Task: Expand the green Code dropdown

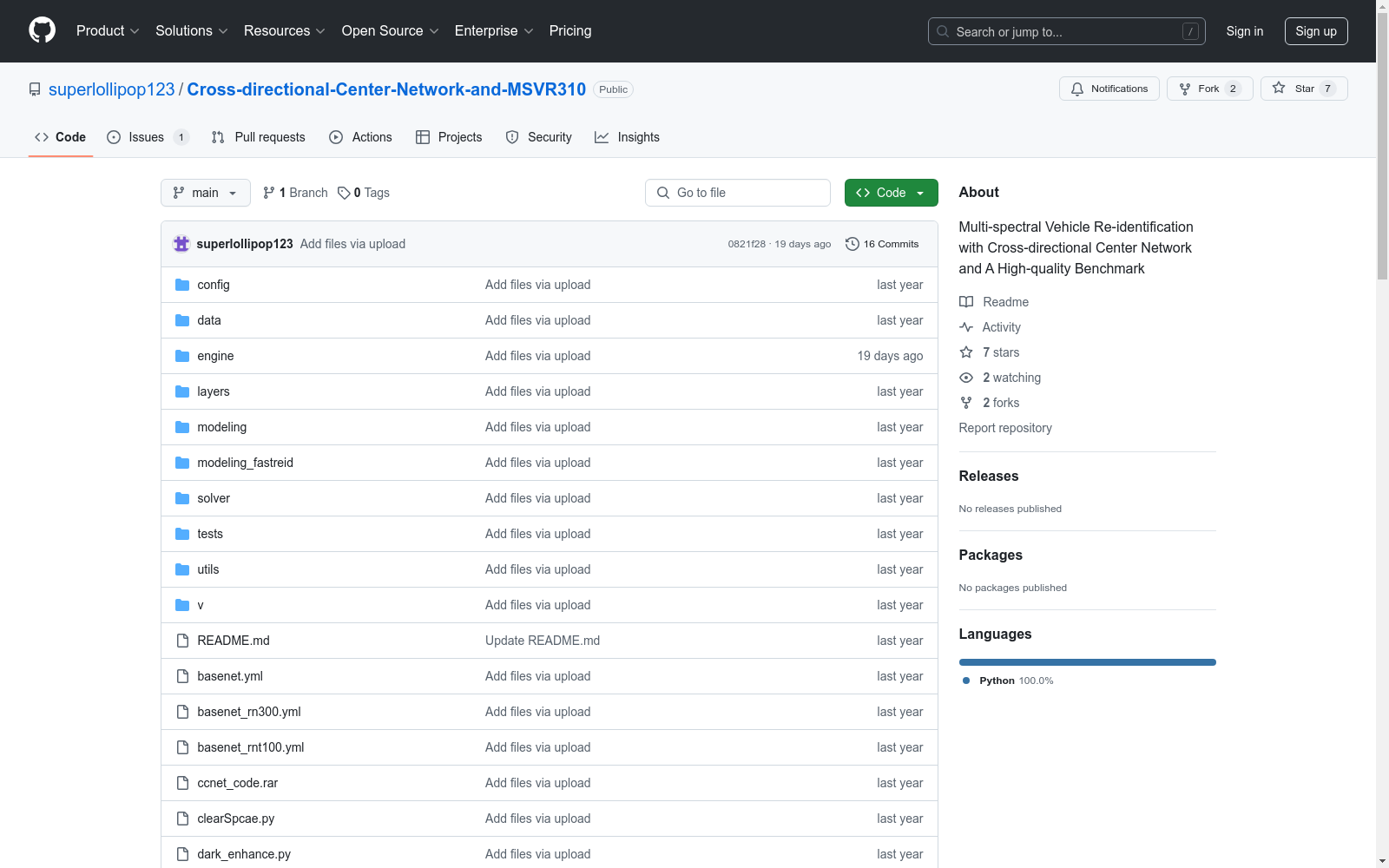Action: pyautogui.click(x=891, y=193)
